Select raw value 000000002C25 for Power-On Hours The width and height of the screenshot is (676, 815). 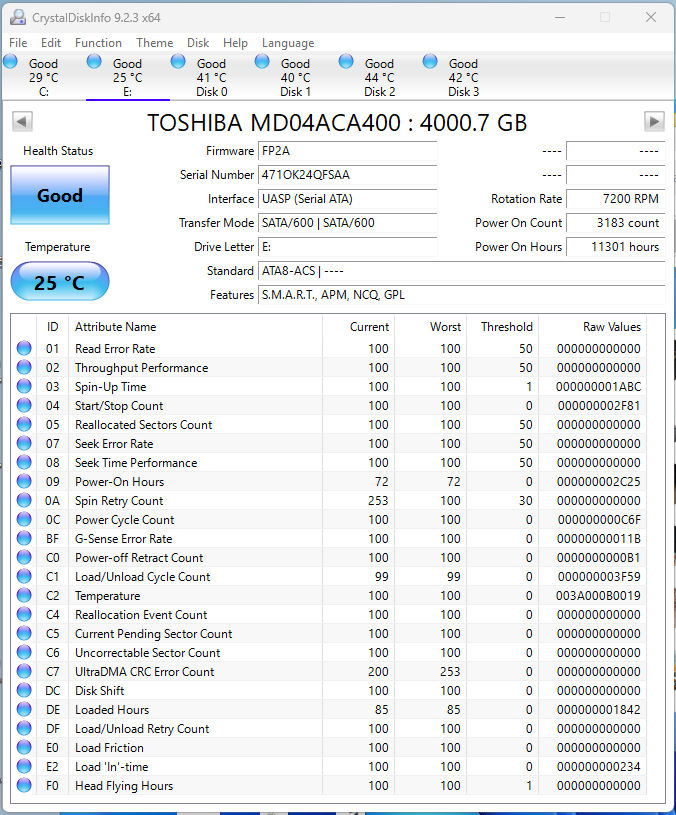click(x=599, y=482)
